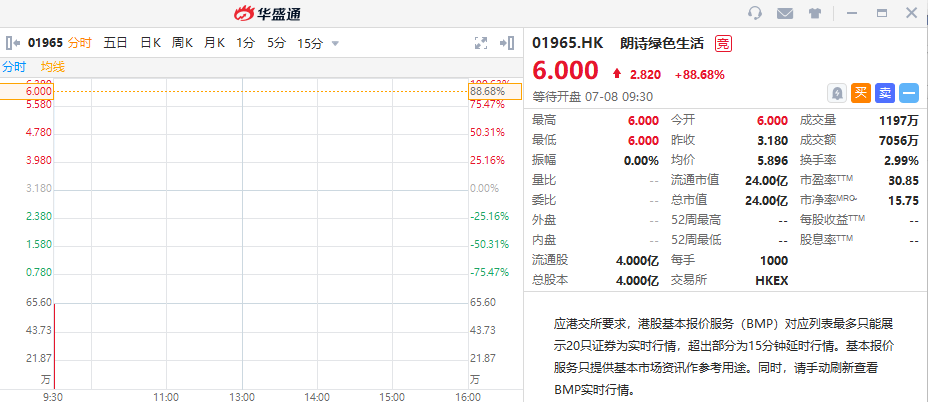
Task: Click the 最低 value 6.000
Action: [x=643, y=140]
